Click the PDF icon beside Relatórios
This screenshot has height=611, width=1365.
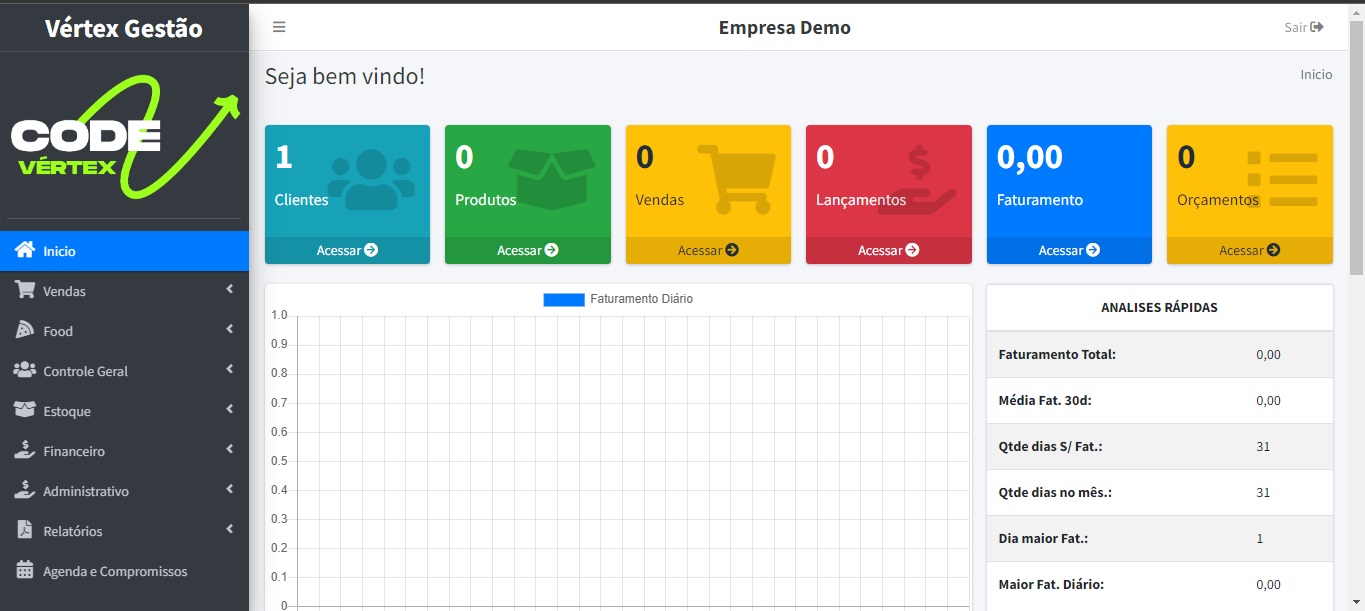coord(25,530)
